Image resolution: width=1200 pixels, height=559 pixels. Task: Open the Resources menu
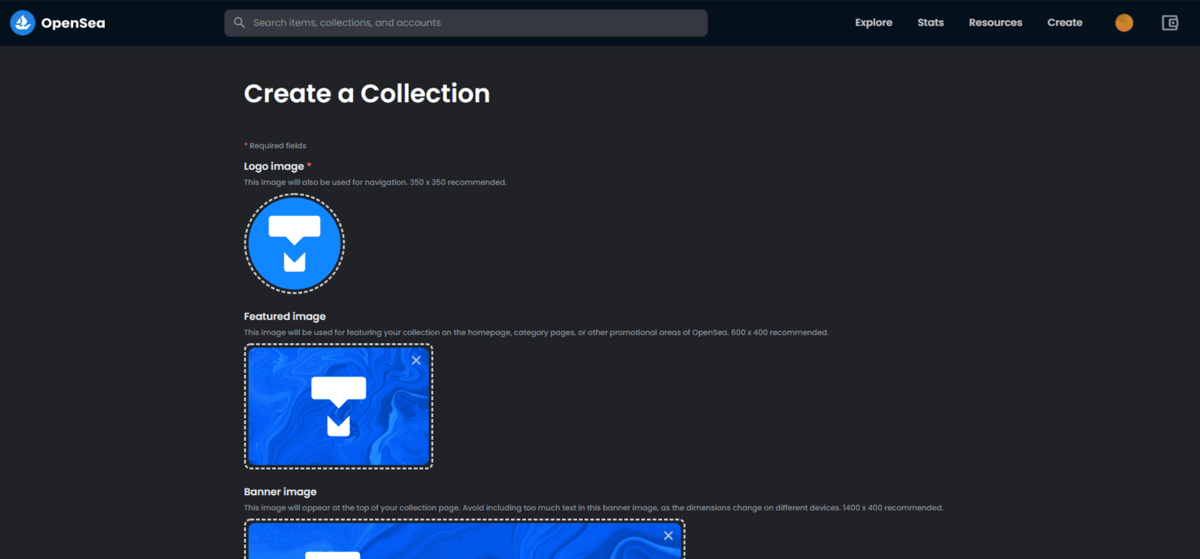(x=995, y=23)
